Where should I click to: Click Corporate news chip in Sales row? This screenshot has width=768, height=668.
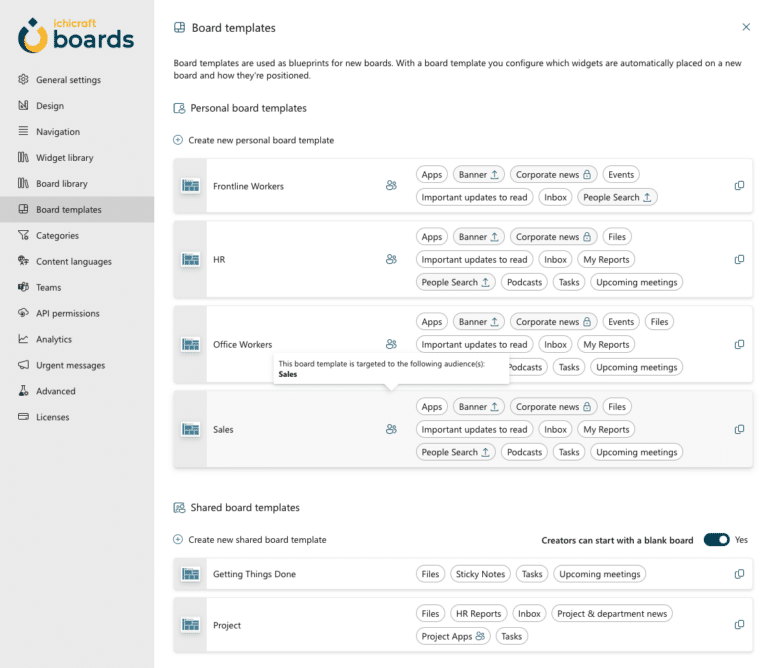[x=553, y=406]
